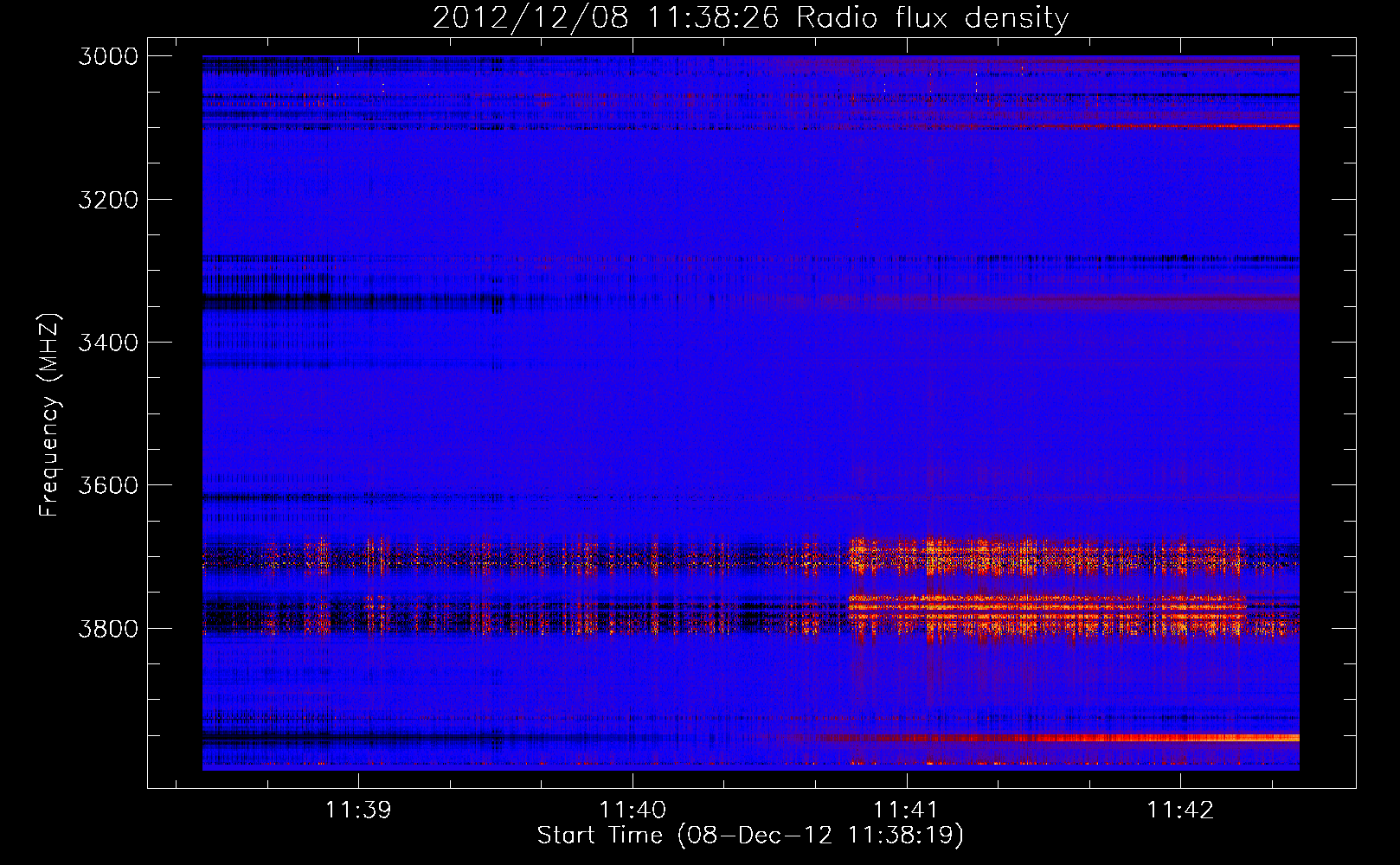Click the '3000' frequency tick label
This screenshot has height=865, width=1400.
(108, 56)
